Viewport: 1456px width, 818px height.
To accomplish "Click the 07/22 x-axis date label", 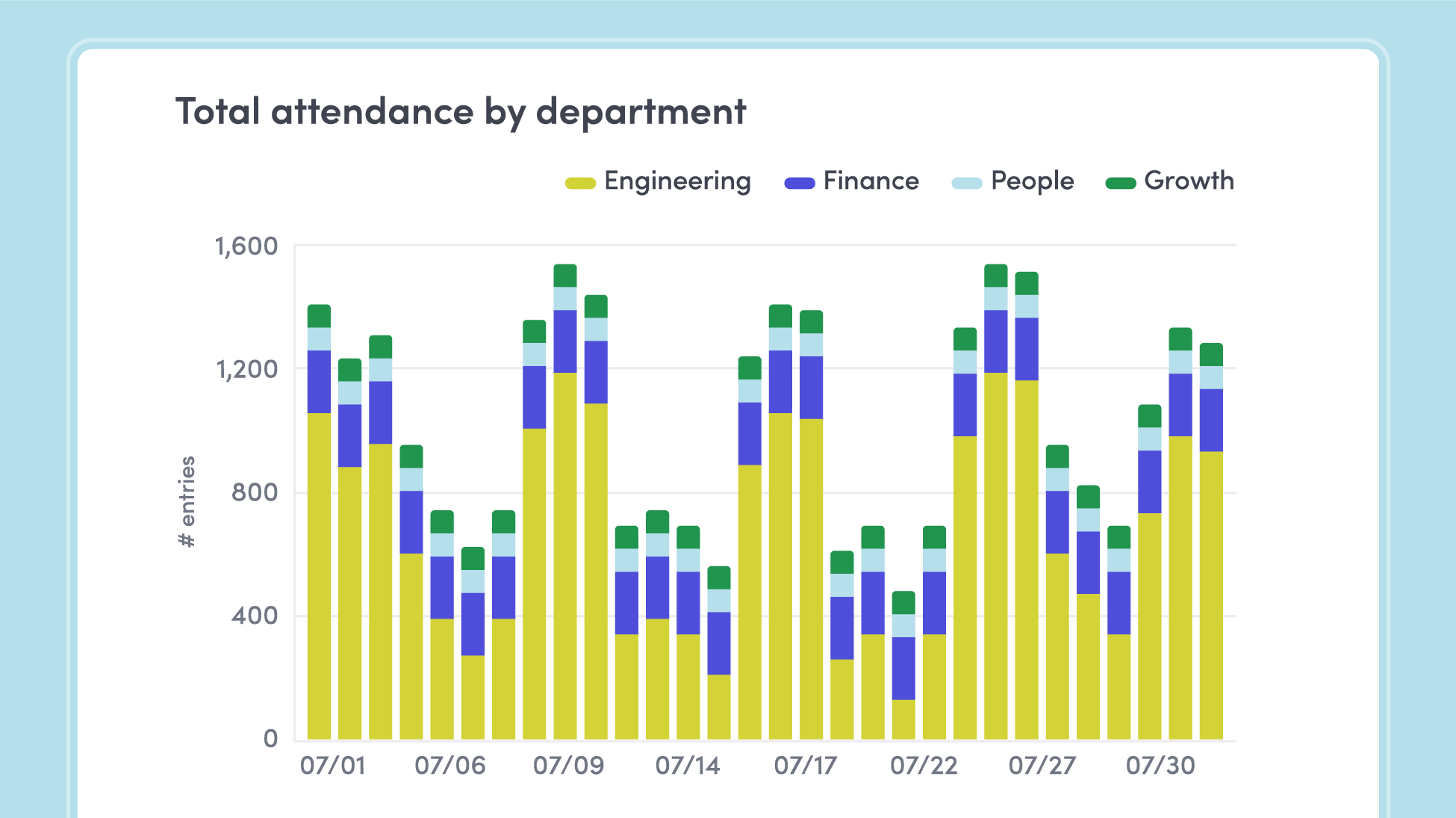I will 924,766.
